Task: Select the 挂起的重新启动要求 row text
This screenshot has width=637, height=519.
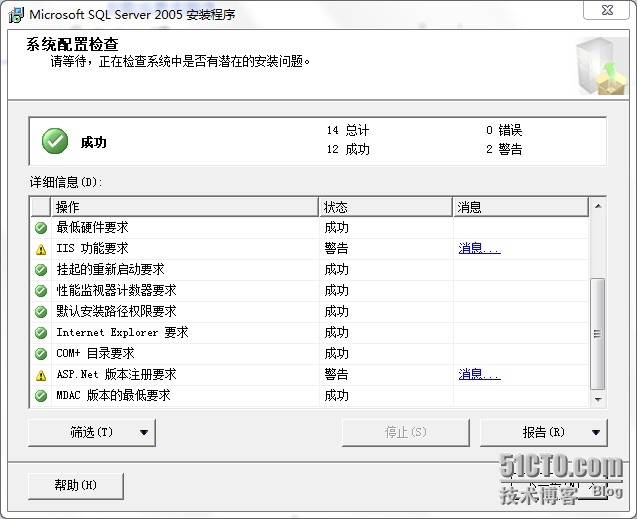Action: point(110,269)
